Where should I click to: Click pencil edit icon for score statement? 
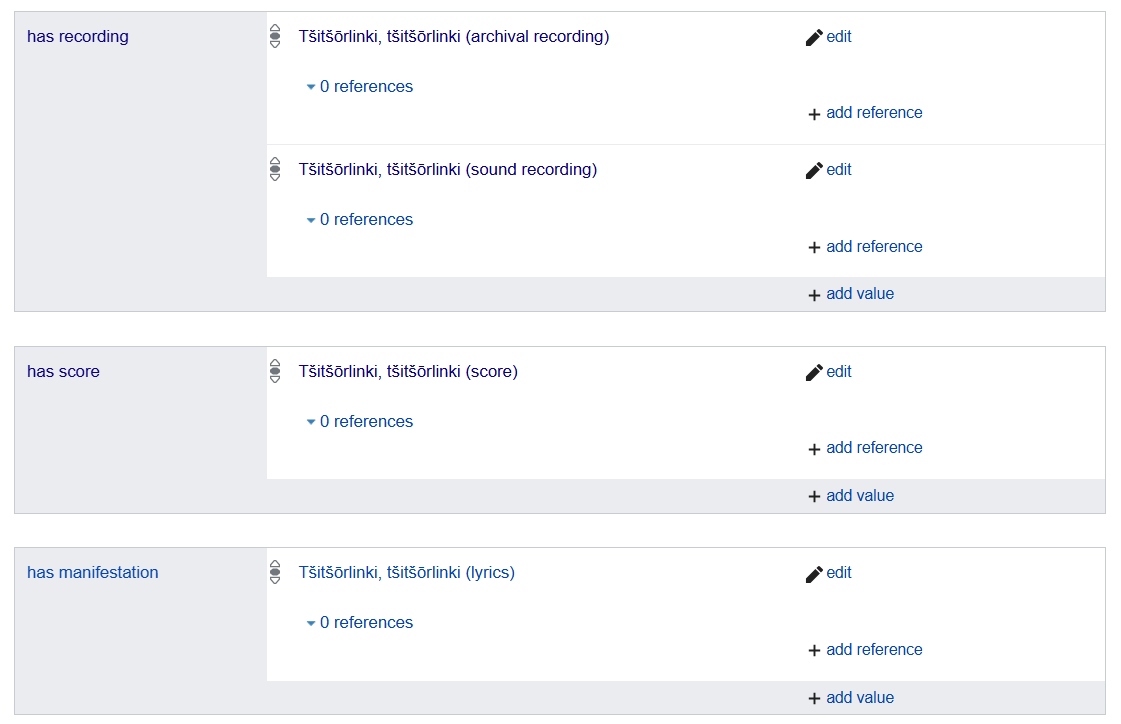[x=814, y=372]
